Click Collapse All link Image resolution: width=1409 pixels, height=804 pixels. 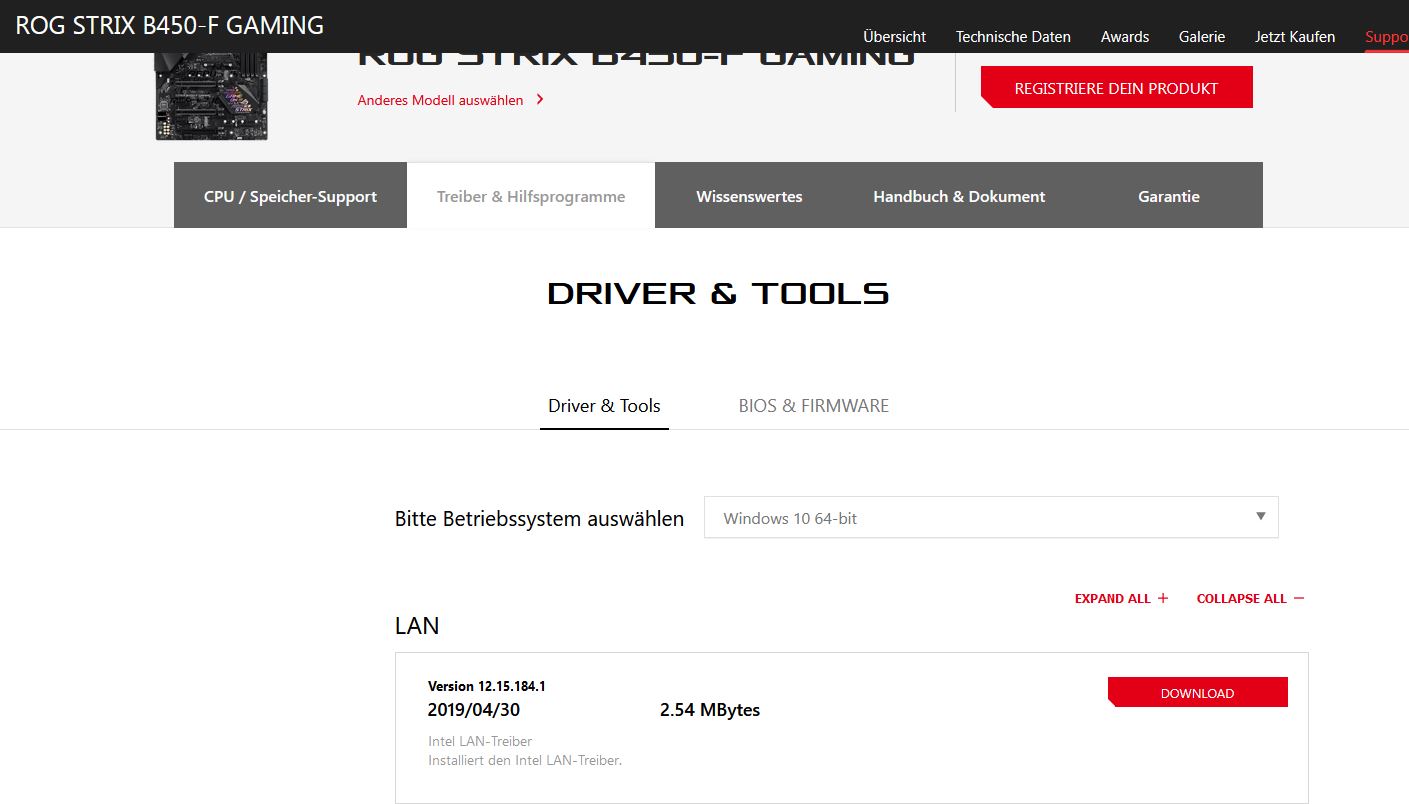click(1250, 598)
